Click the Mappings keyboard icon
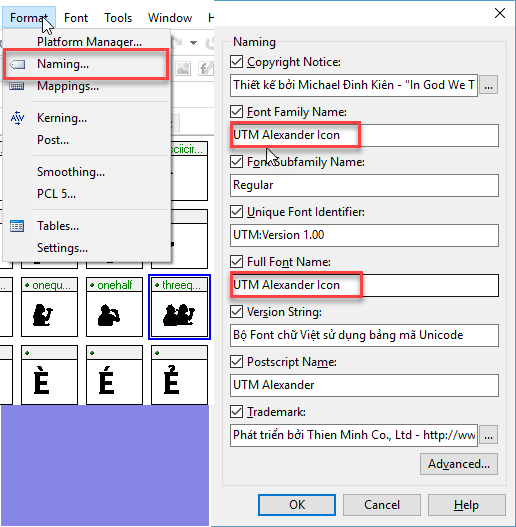 click(17, 86)
